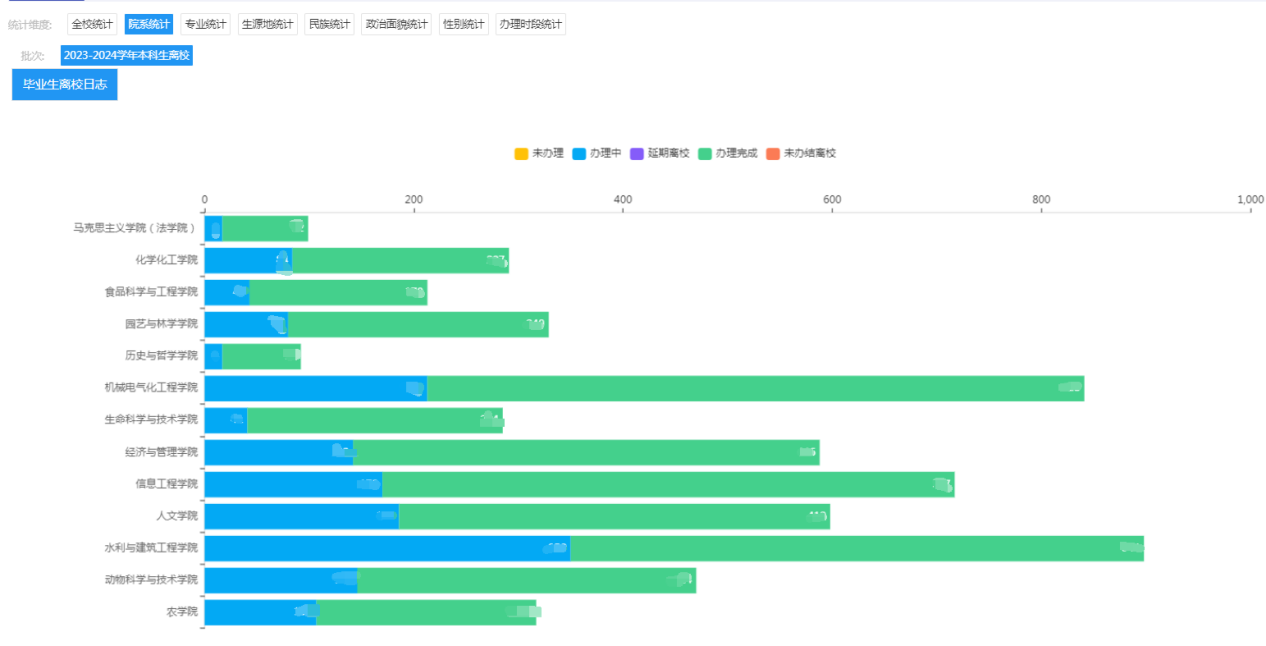
Task: Click the green 办理完成 legend swatch
Action: tap(705, 153)
